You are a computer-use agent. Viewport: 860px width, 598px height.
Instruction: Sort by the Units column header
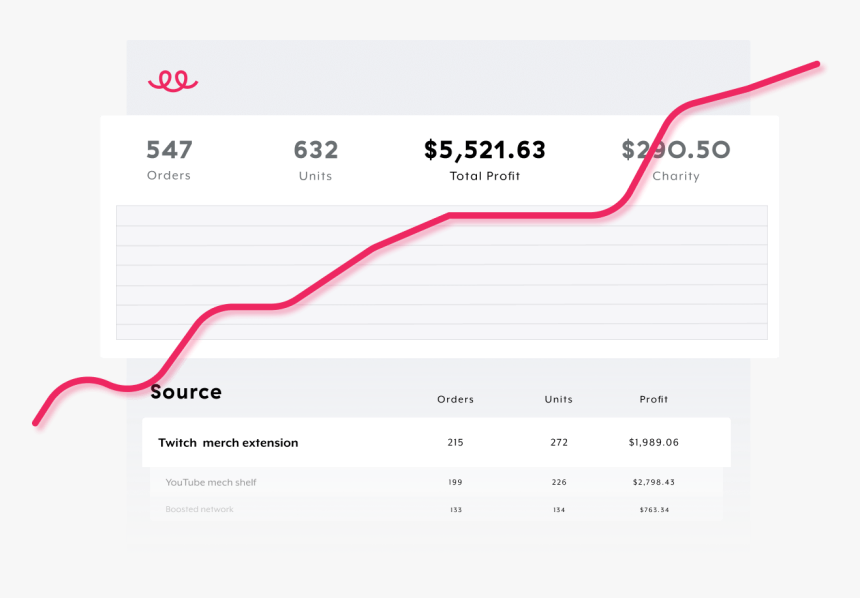click(x=558, y=400)
